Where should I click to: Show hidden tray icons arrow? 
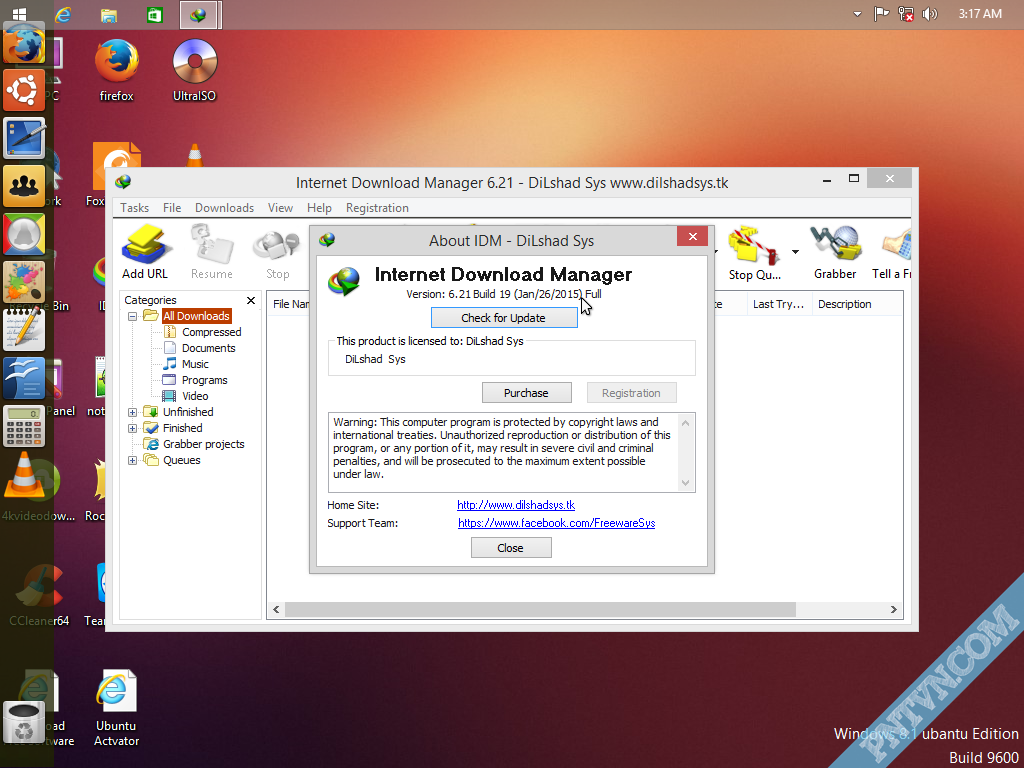[x=857, y=14]
